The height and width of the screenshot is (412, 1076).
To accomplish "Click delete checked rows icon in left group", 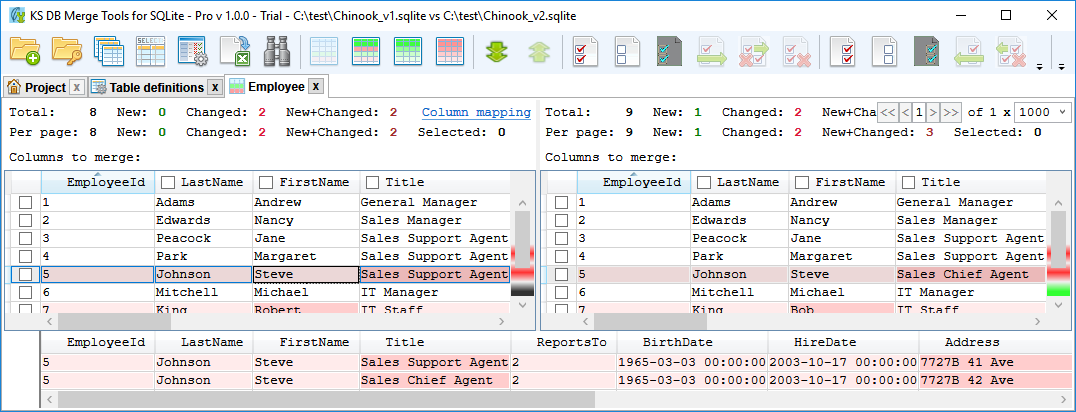I will [796, 52].
